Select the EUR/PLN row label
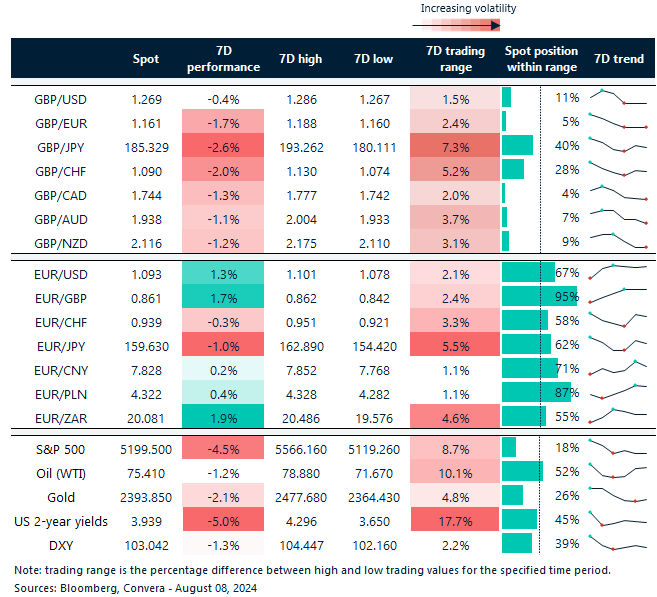This screenshot has height=597, width=657. (61, 395)
